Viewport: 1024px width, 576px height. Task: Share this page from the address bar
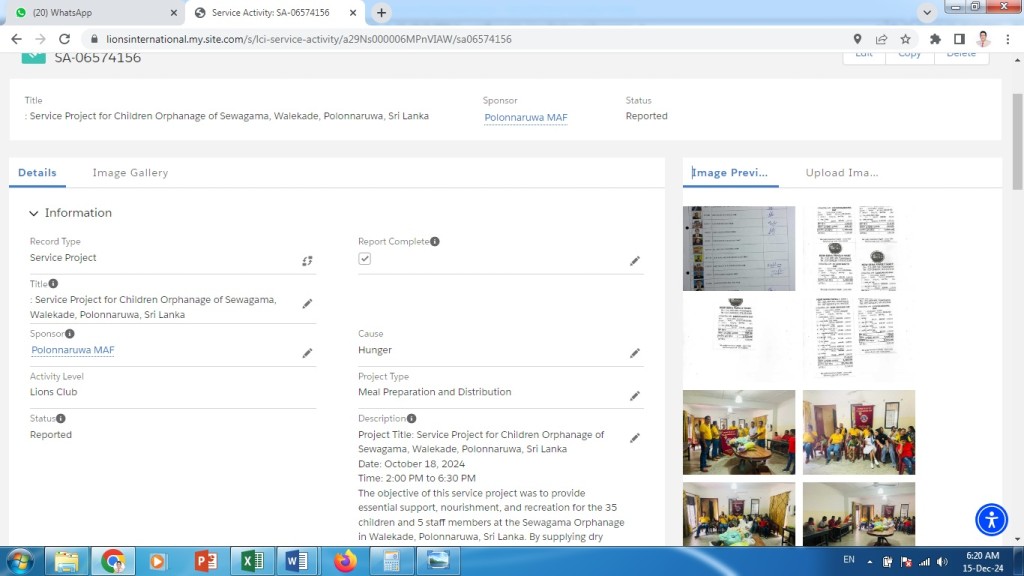(882, 39)
